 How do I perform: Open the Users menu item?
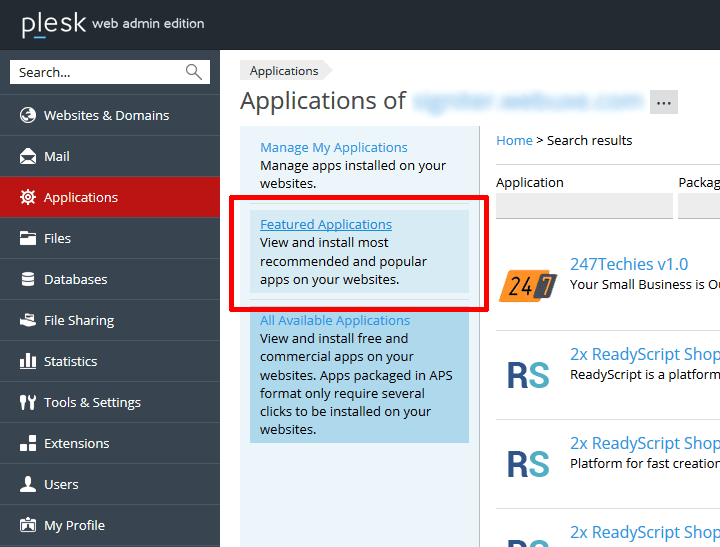61,484
